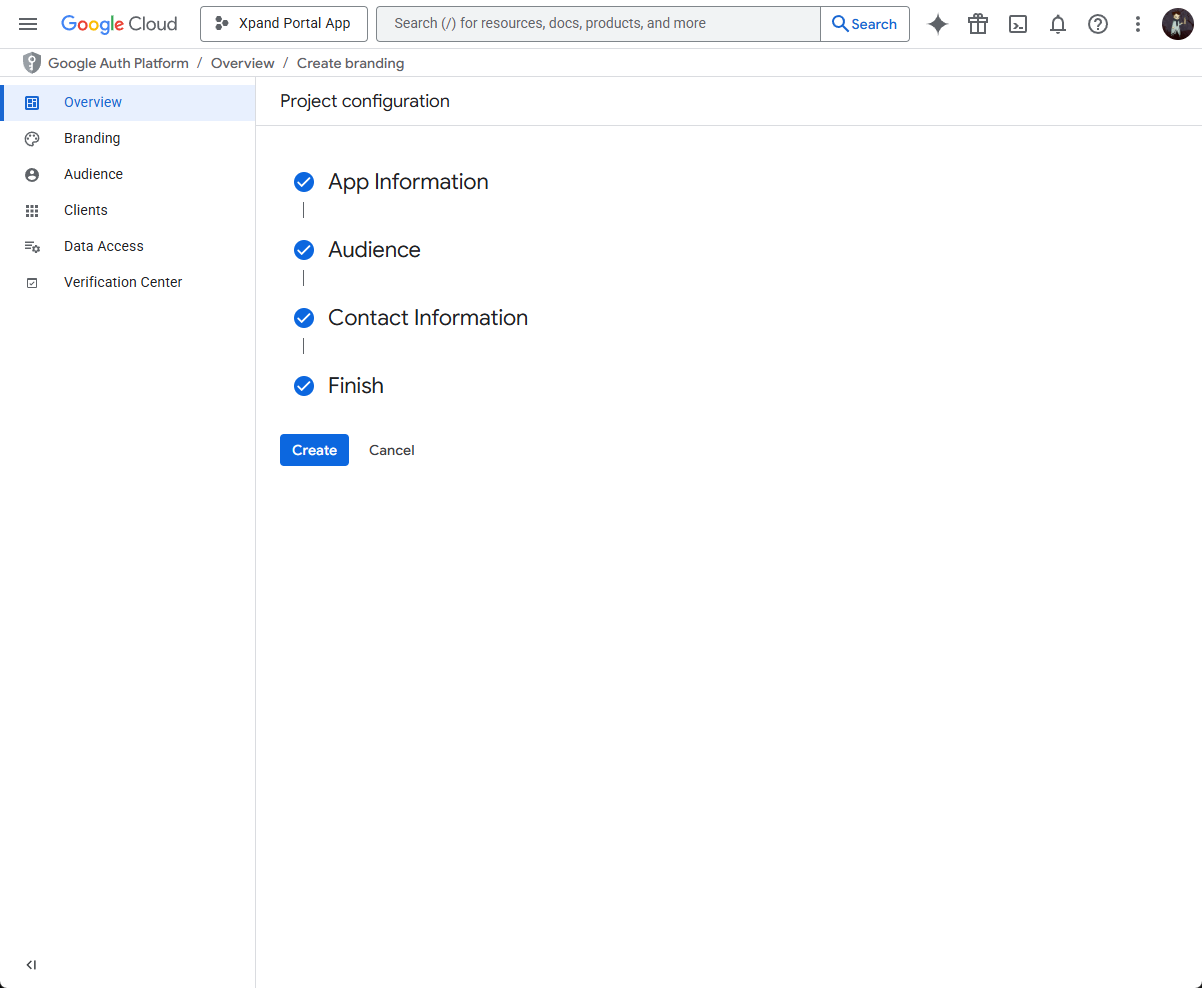Viewport: 1202px width, 988px height.
Task: Collapse the left navigation panel
Action: point(31,965)
